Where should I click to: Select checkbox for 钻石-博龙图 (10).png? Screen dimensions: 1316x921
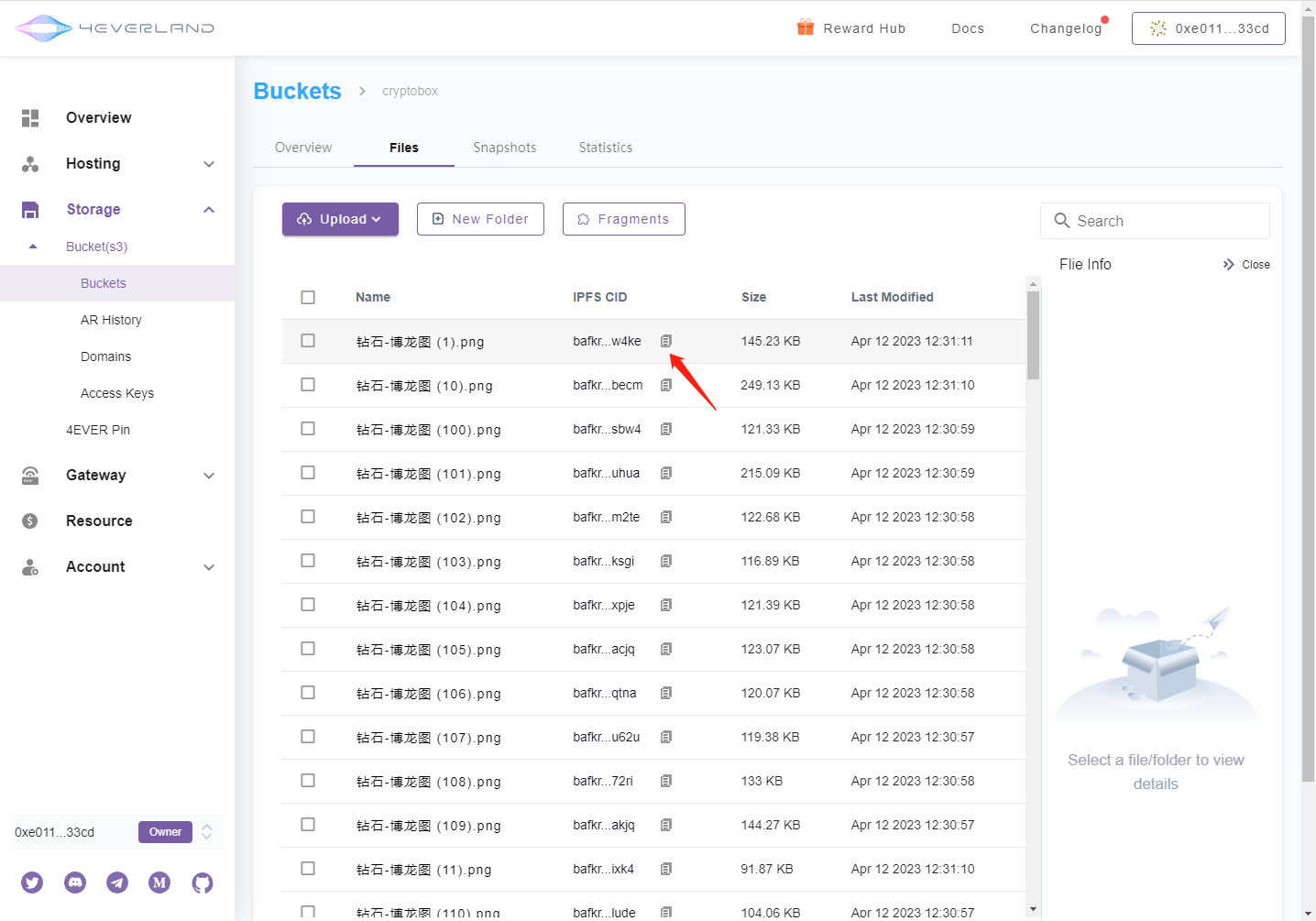coord(308,385)
